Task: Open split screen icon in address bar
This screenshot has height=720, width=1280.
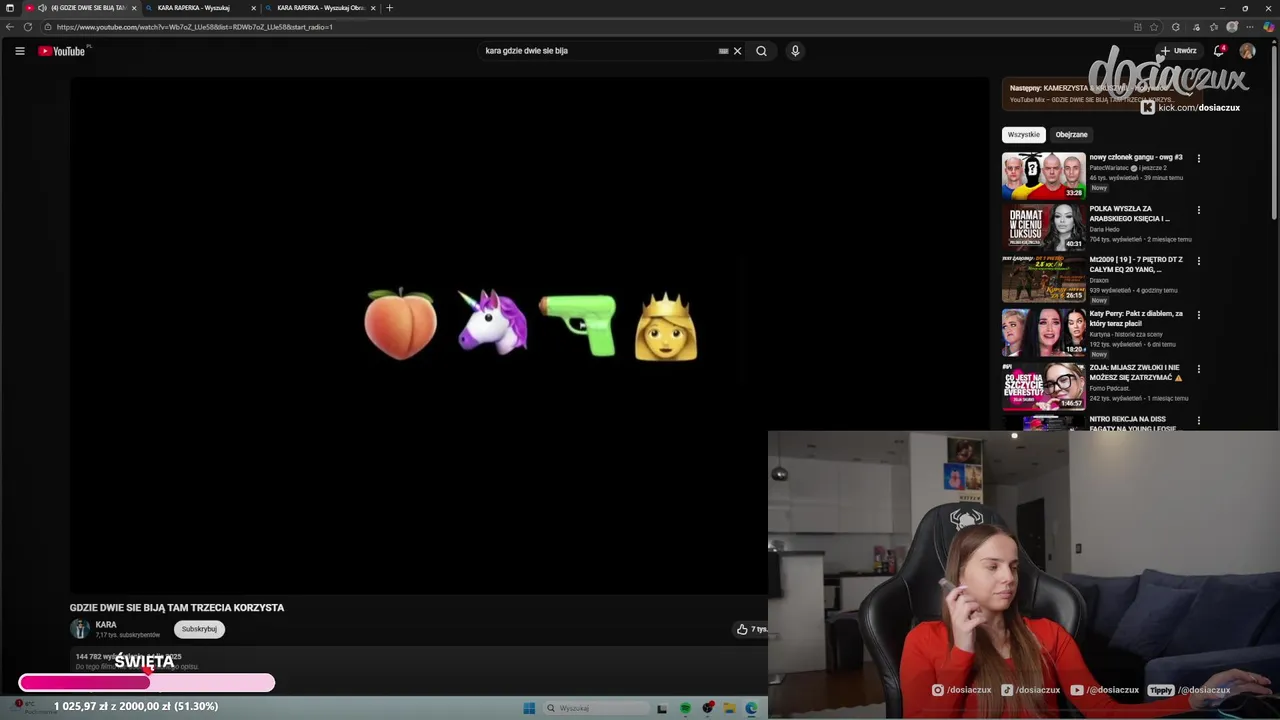Action: [x=1138, y=27]
